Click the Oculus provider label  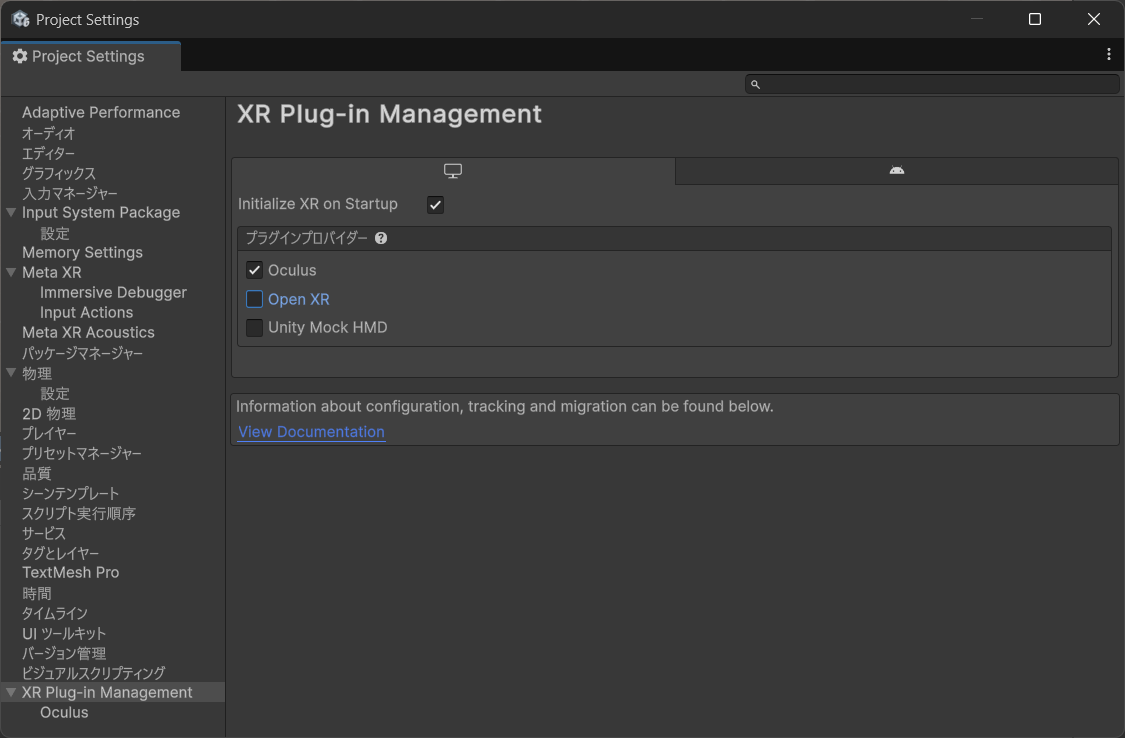tap(292, 270)
